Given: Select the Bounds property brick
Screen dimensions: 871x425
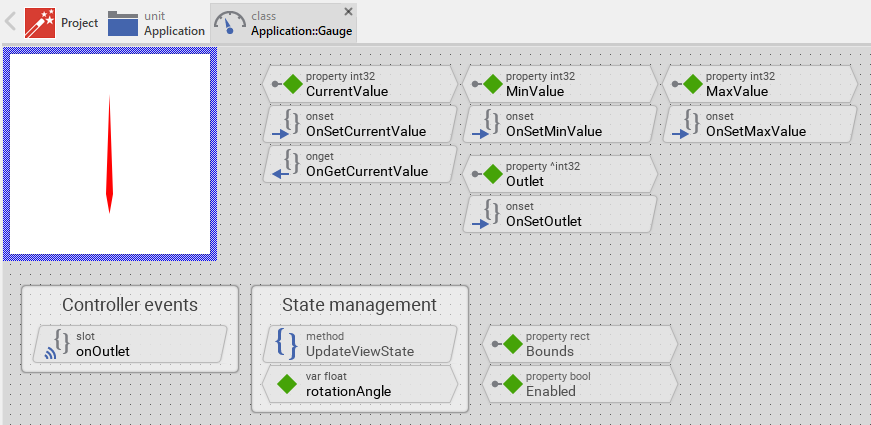Looking at the screenshot, I should coord(580,344).
